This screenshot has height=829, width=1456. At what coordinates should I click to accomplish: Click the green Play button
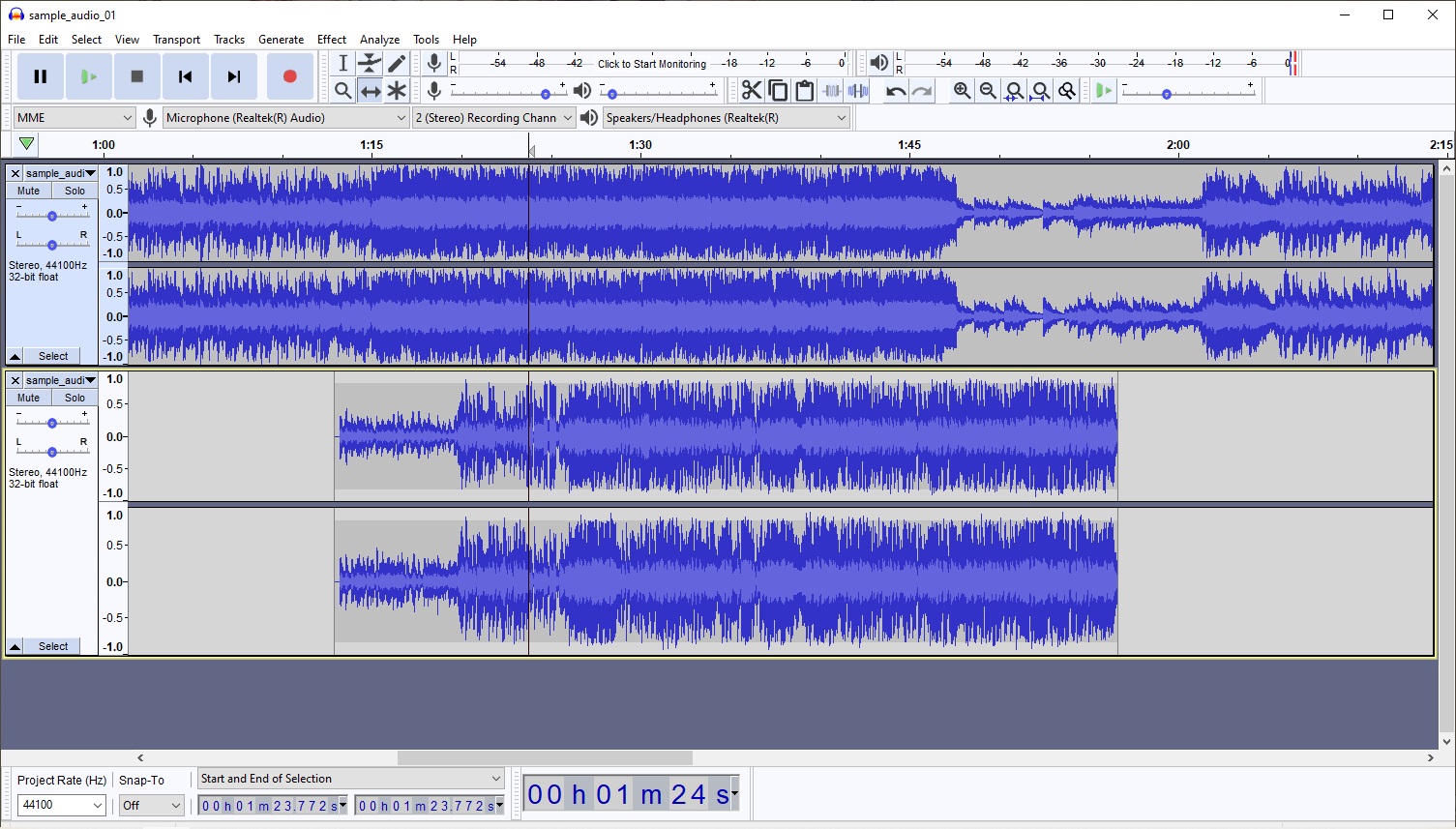89,76
